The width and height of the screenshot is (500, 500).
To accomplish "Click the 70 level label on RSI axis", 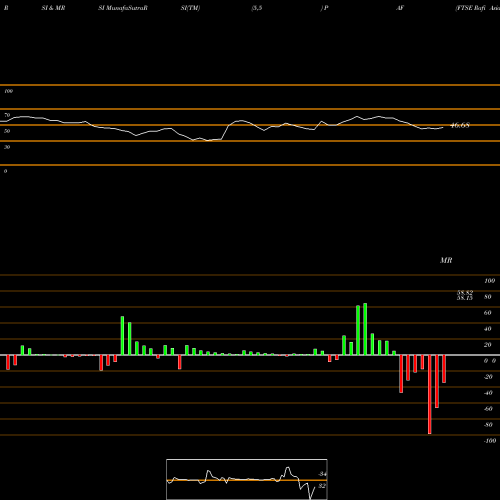I will pos(7,115).
